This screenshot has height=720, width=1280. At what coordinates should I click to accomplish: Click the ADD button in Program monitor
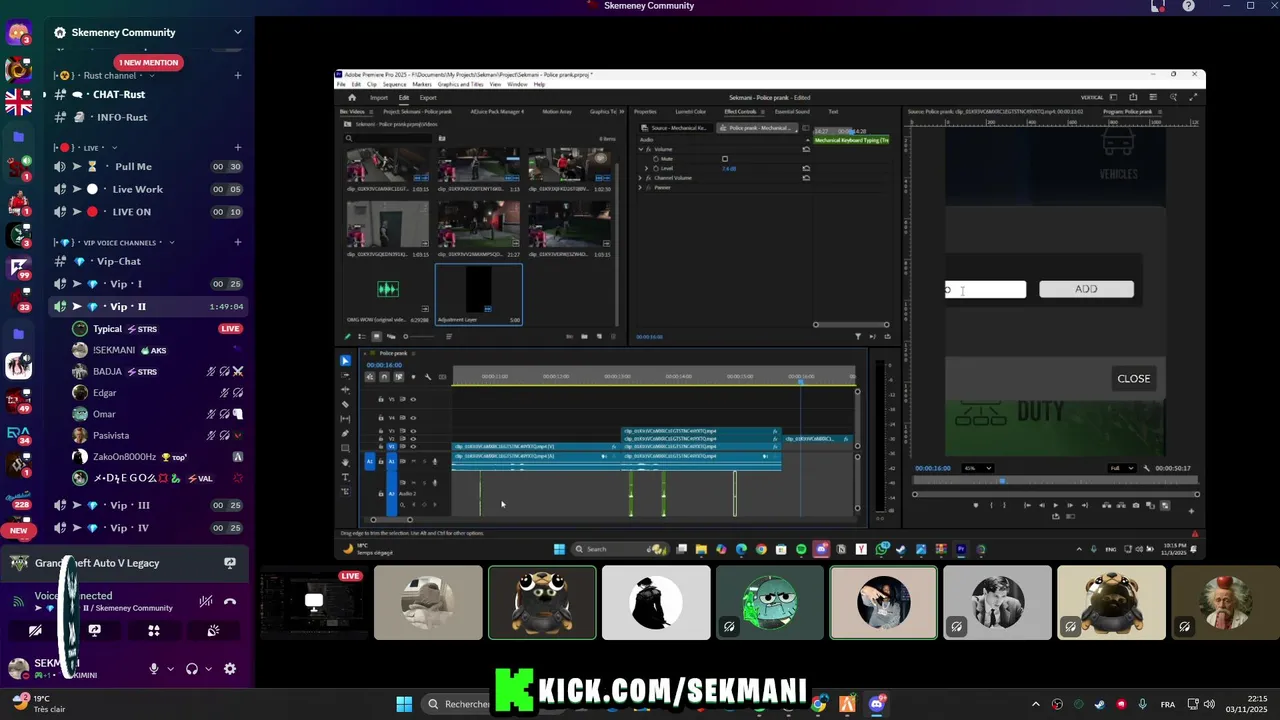pyautogui.click(x=1086, y=289)
